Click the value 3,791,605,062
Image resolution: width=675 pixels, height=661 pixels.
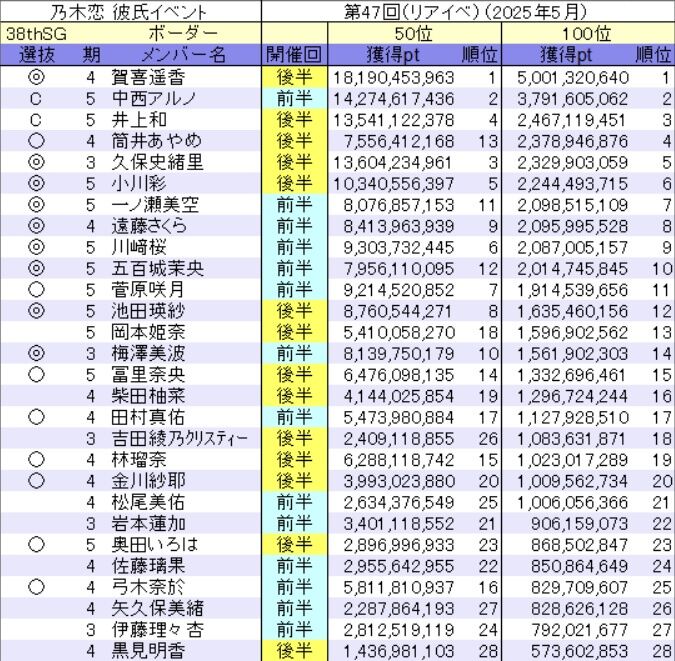point(573,99)
